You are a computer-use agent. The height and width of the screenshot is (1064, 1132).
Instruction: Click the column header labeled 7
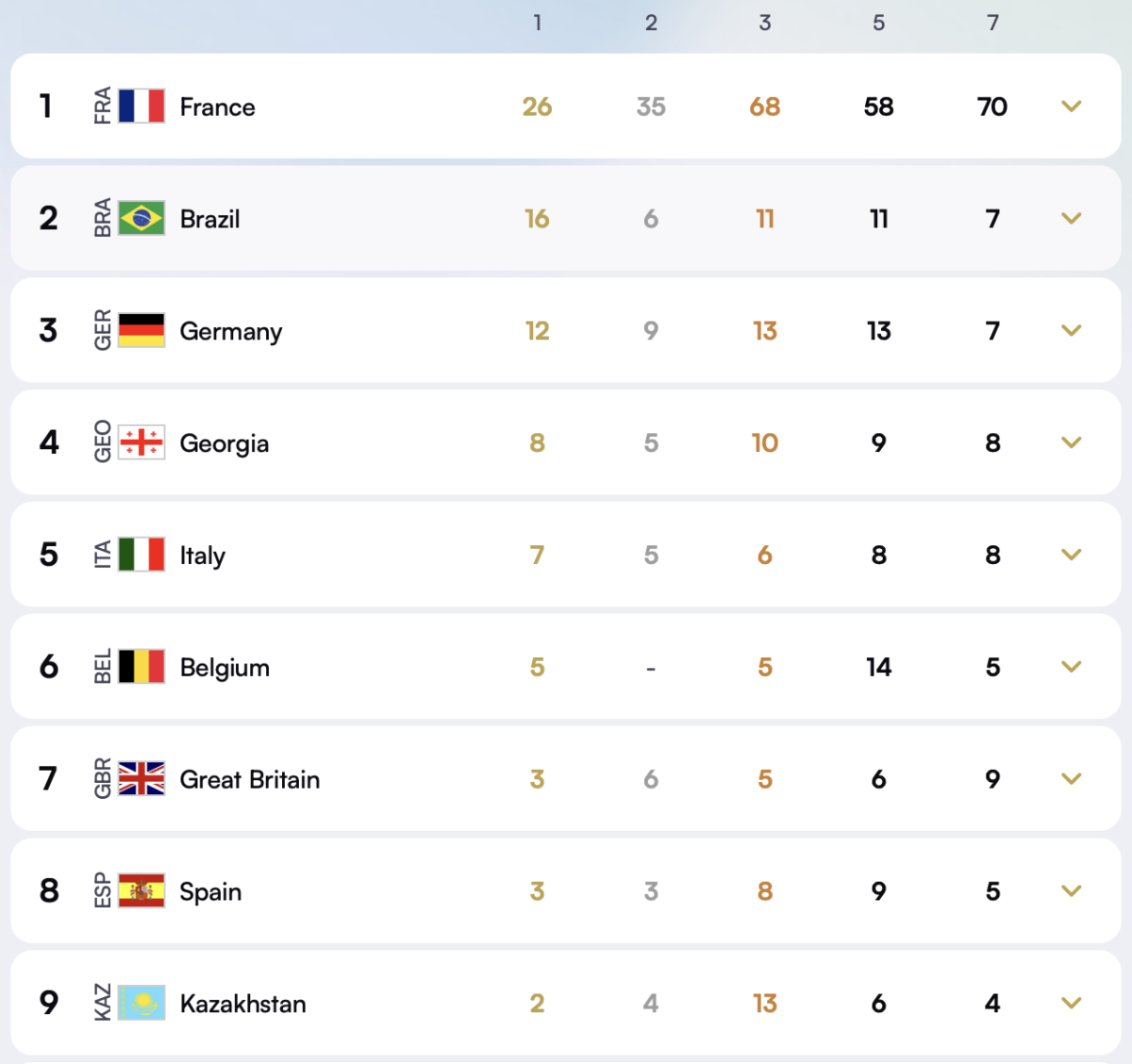pos(992,23)
